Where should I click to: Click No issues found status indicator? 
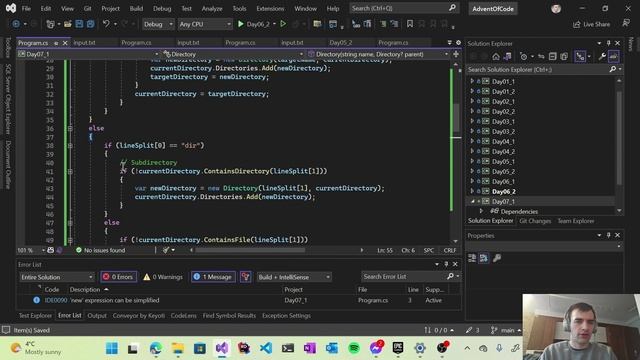(x=100, y=250)
